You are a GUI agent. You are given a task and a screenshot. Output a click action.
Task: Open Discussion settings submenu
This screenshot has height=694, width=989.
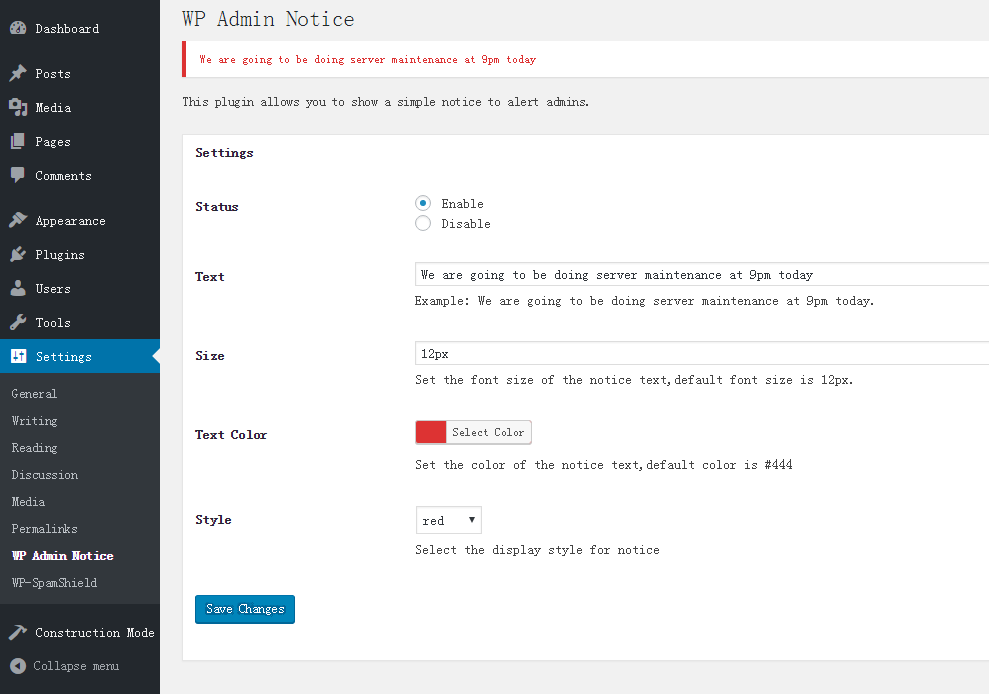point(45,475)
